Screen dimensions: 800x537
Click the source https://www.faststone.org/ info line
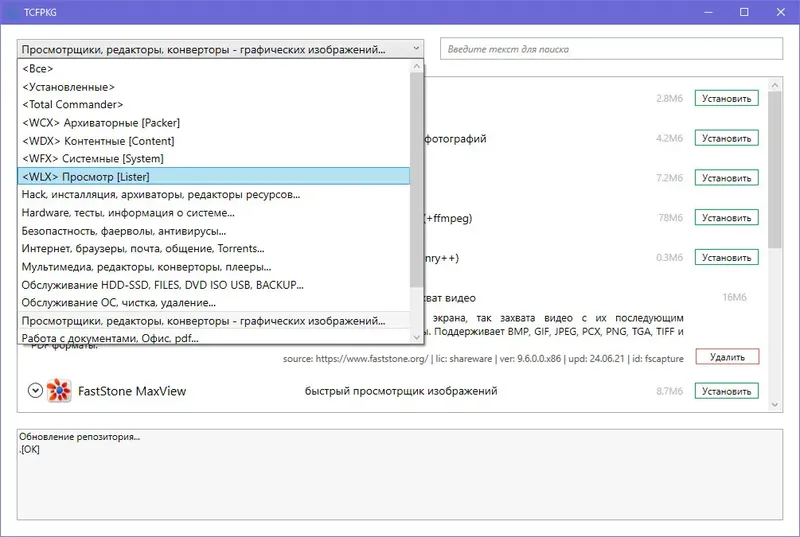click(x=483, y=359)
